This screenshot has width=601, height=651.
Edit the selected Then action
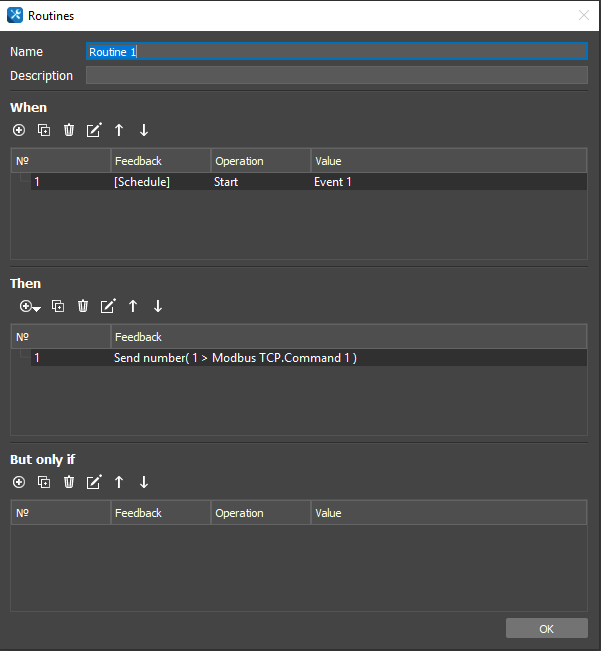[x=108, y=306]
